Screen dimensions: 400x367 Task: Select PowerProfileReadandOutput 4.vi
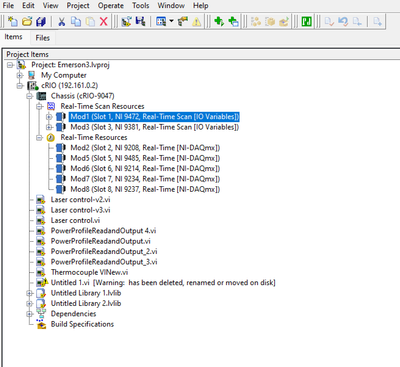(103, 231)
